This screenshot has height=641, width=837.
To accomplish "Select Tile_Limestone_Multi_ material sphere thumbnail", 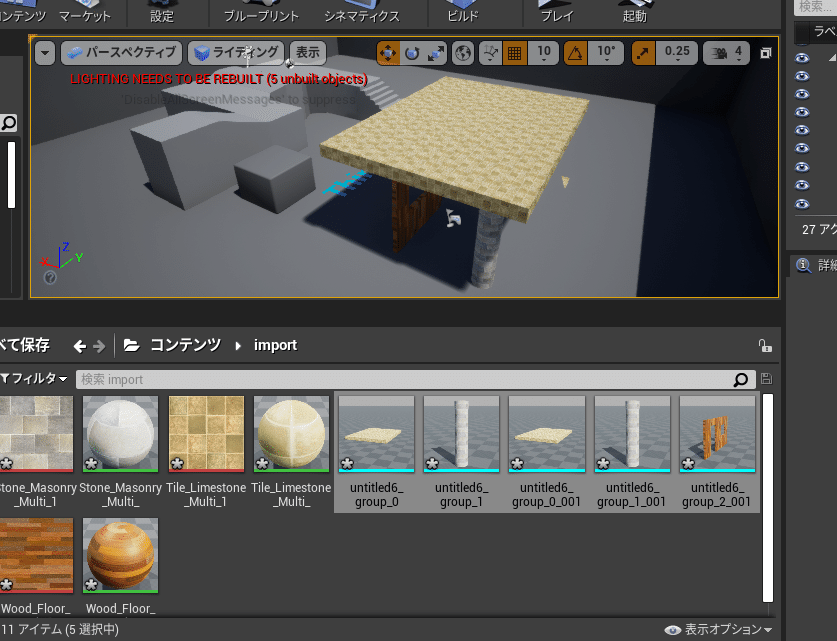I will tap(291, 433).
